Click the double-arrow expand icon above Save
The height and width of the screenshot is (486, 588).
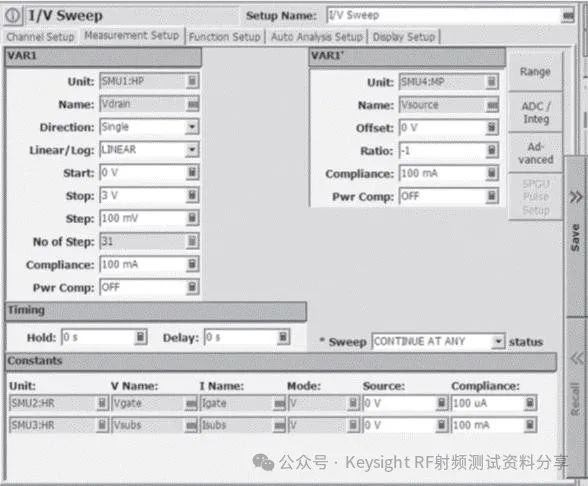coord(576,197)
